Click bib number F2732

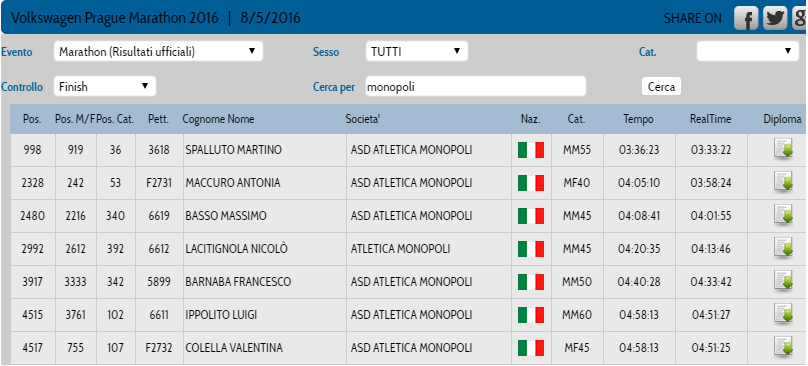pyautogui.click(x=158, y=348)
